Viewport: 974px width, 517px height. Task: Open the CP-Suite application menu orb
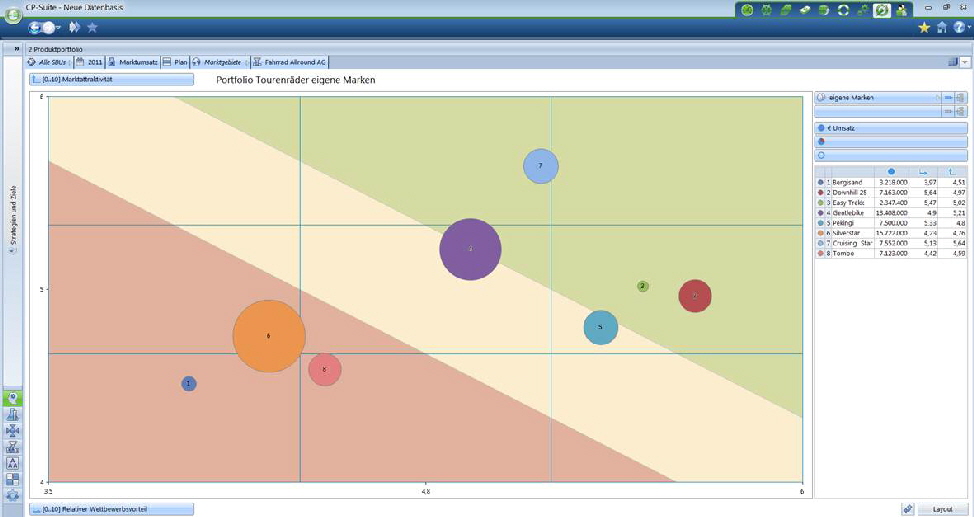(x=13, y=15)
